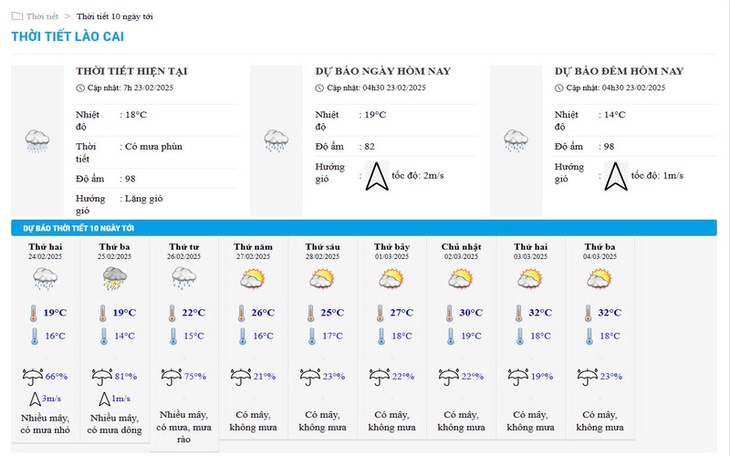Click partly sunny icon for Thứ năm 27/02/2025
730x456 pixels.
(253, 279)
